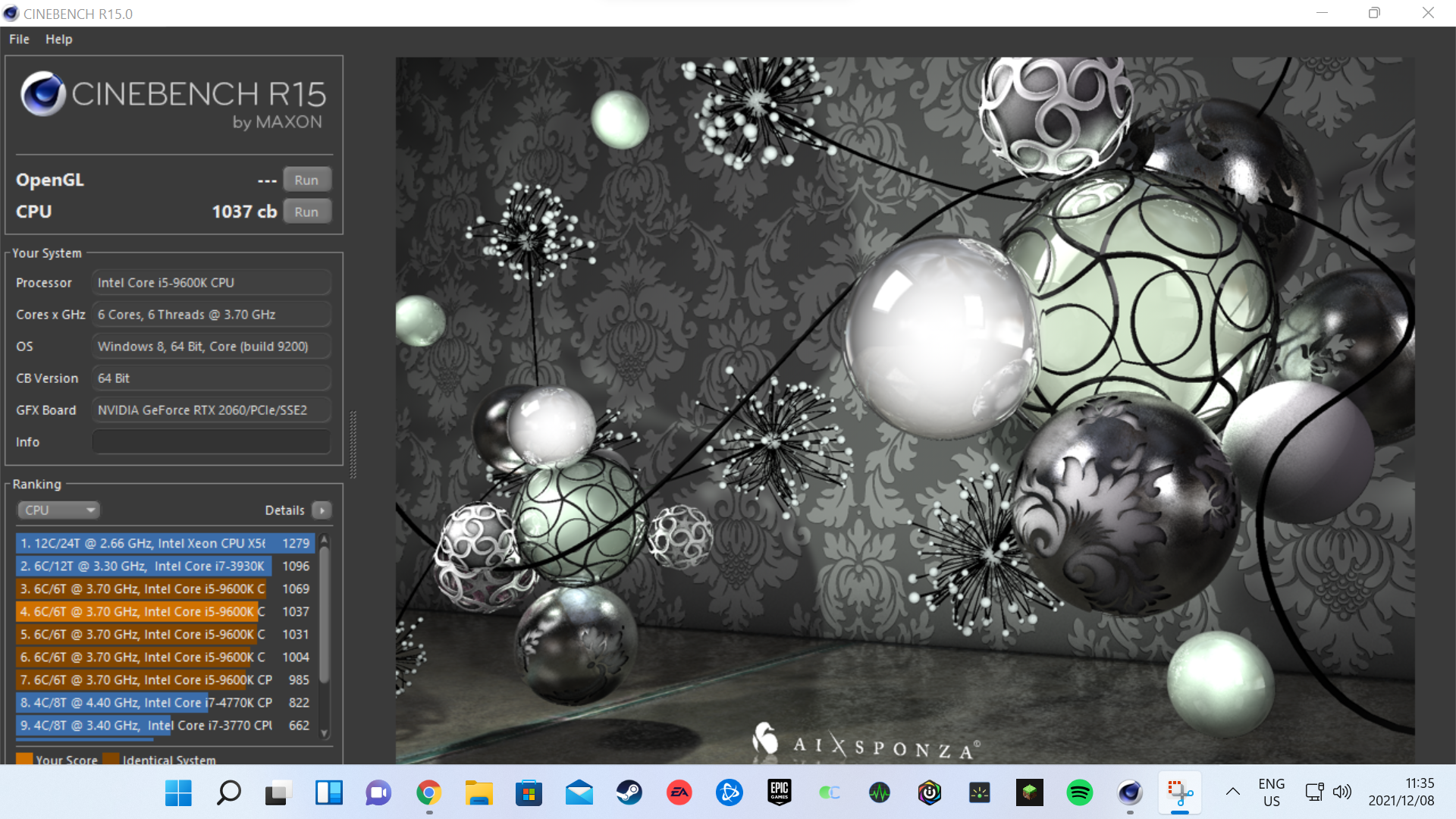The width and height of the screenshot is (1456, 819).
Task: Open green cube icon app on taskbar
Action: tap(1029, 793)
